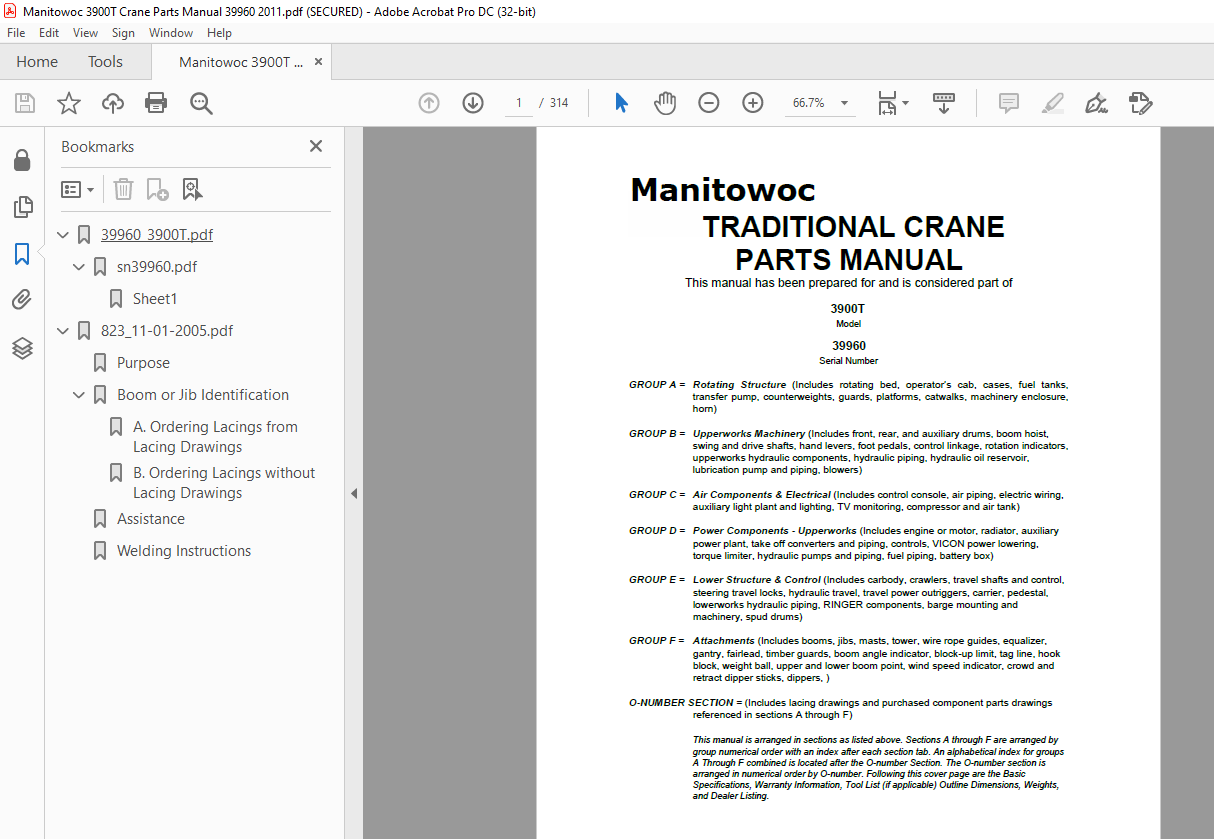Select the Sheet1 bookmark
1214x839 pixels.
click(x=155, y=299)
